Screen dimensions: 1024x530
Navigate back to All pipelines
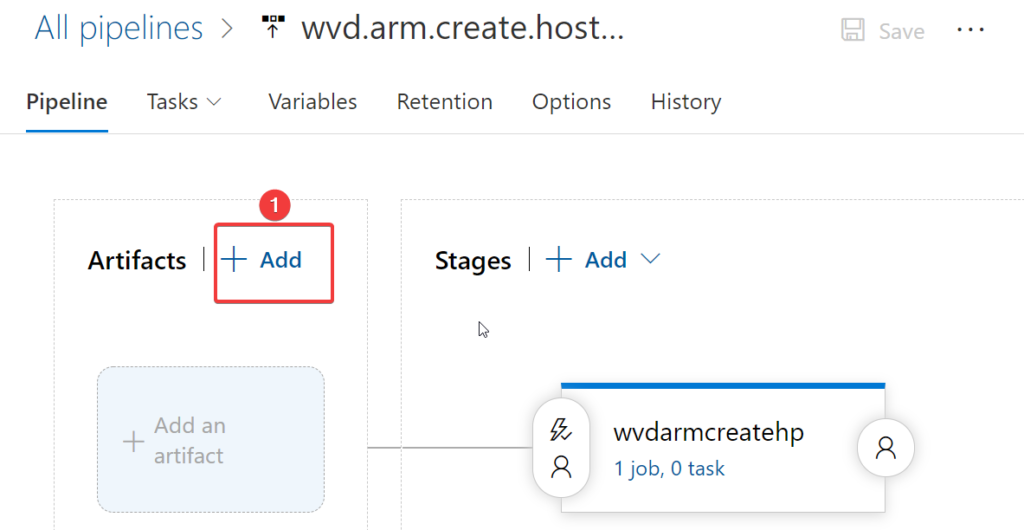click(118, 28)
